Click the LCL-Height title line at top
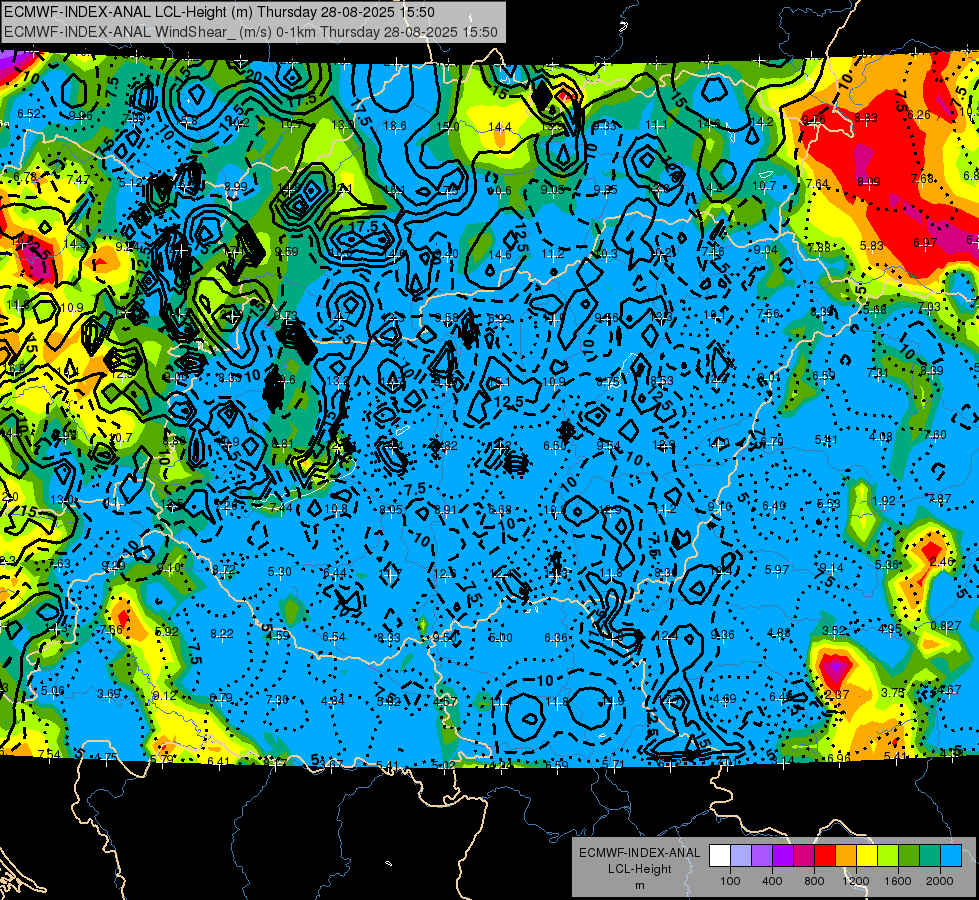The width and height of the screenshot is (979, 900). 219,12
